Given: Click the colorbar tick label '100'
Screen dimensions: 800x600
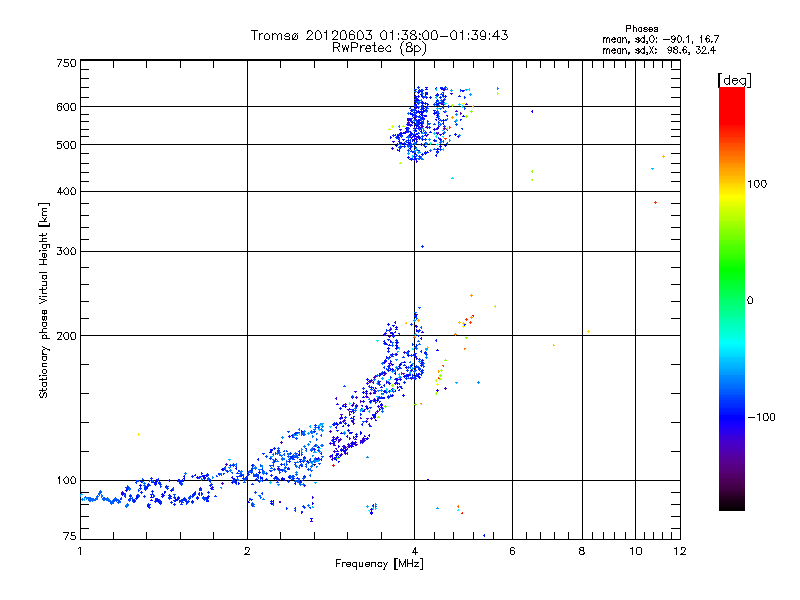Looking at the screenshot, I should point(757,184).
